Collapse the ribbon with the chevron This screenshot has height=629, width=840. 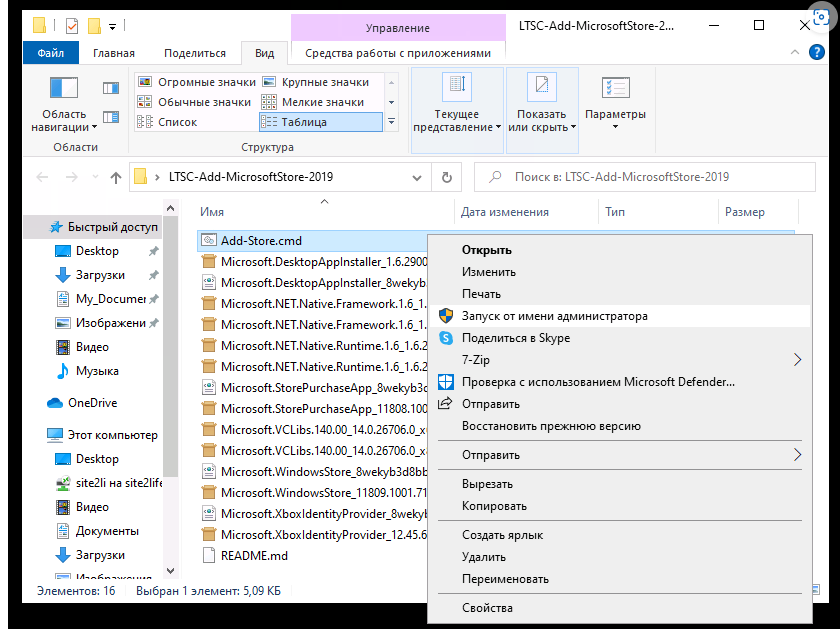tap(795, 52)
